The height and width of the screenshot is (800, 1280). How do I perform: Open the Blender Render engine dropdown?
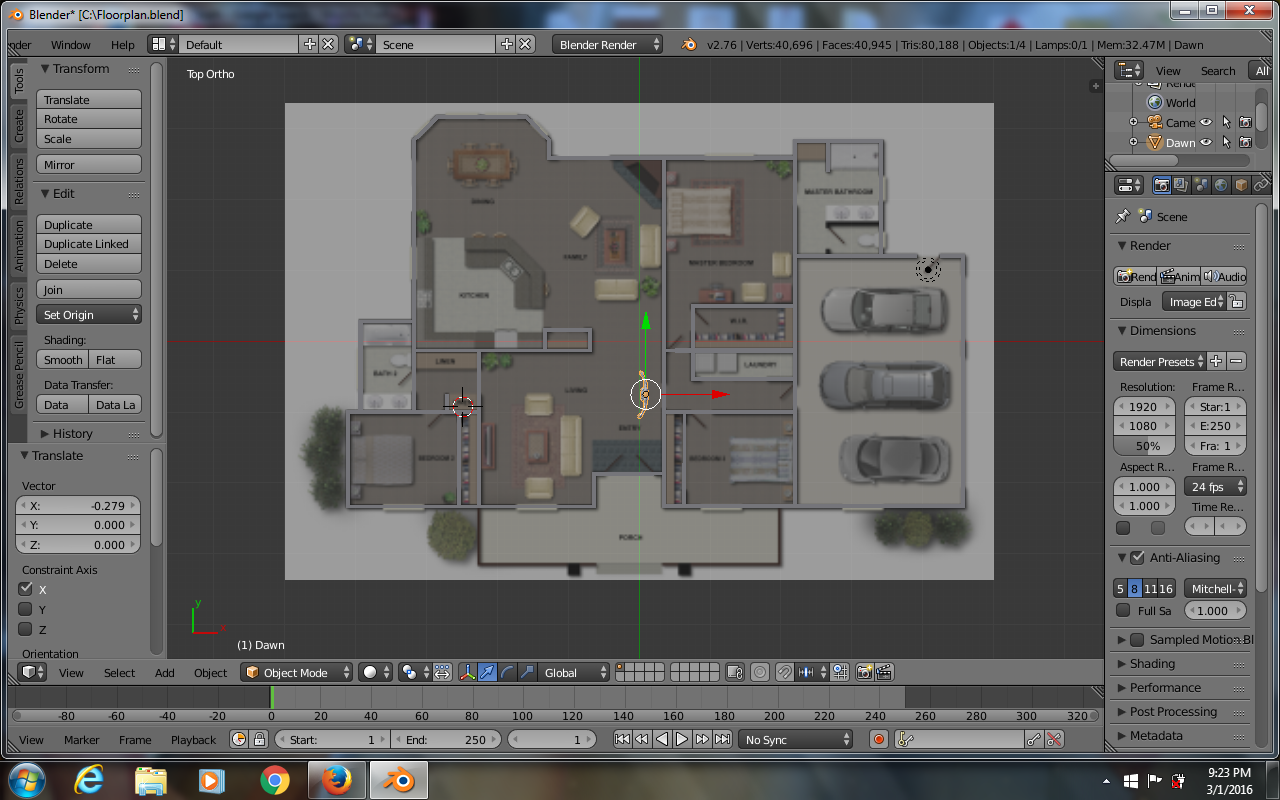coord(608,44)
